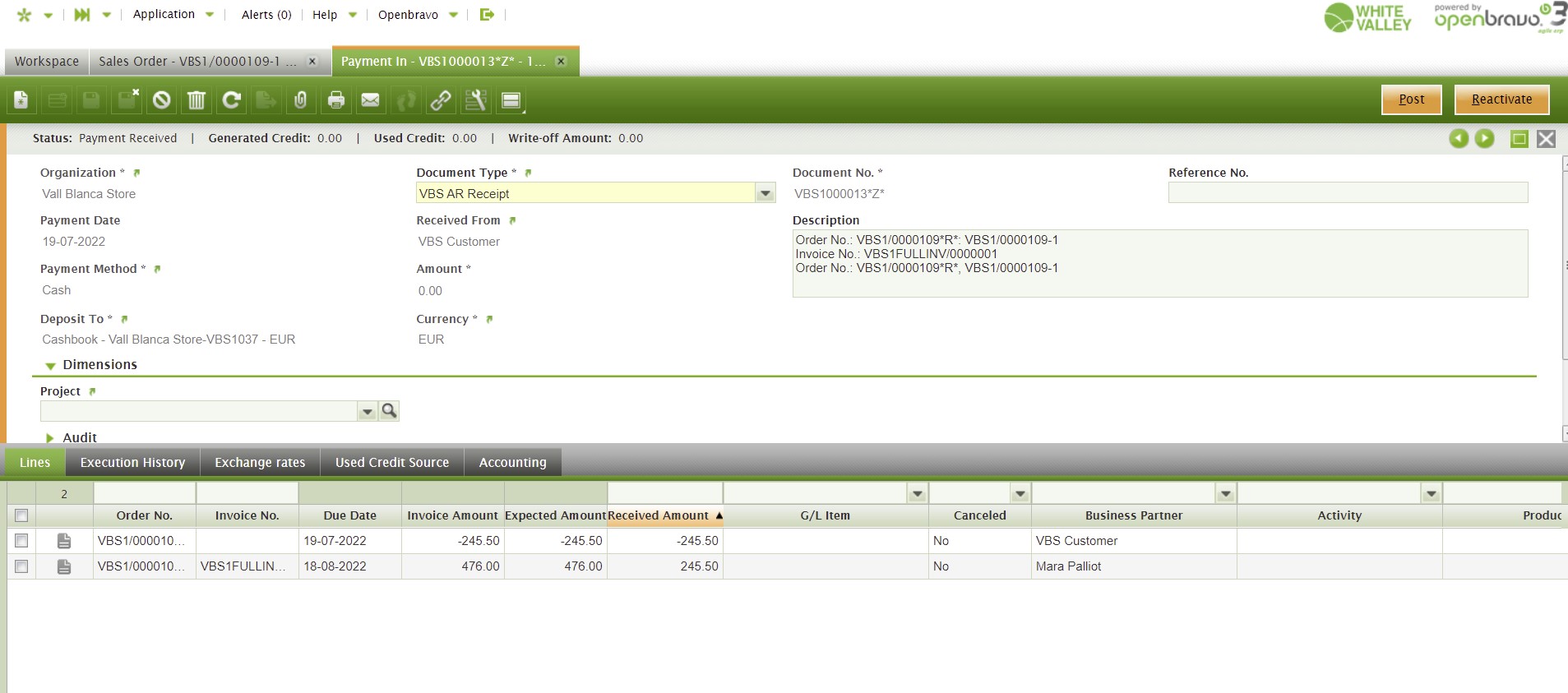This screenshot has height=693, width=1568.
Task: Expand the Audit section
Action: pos(51,438)
